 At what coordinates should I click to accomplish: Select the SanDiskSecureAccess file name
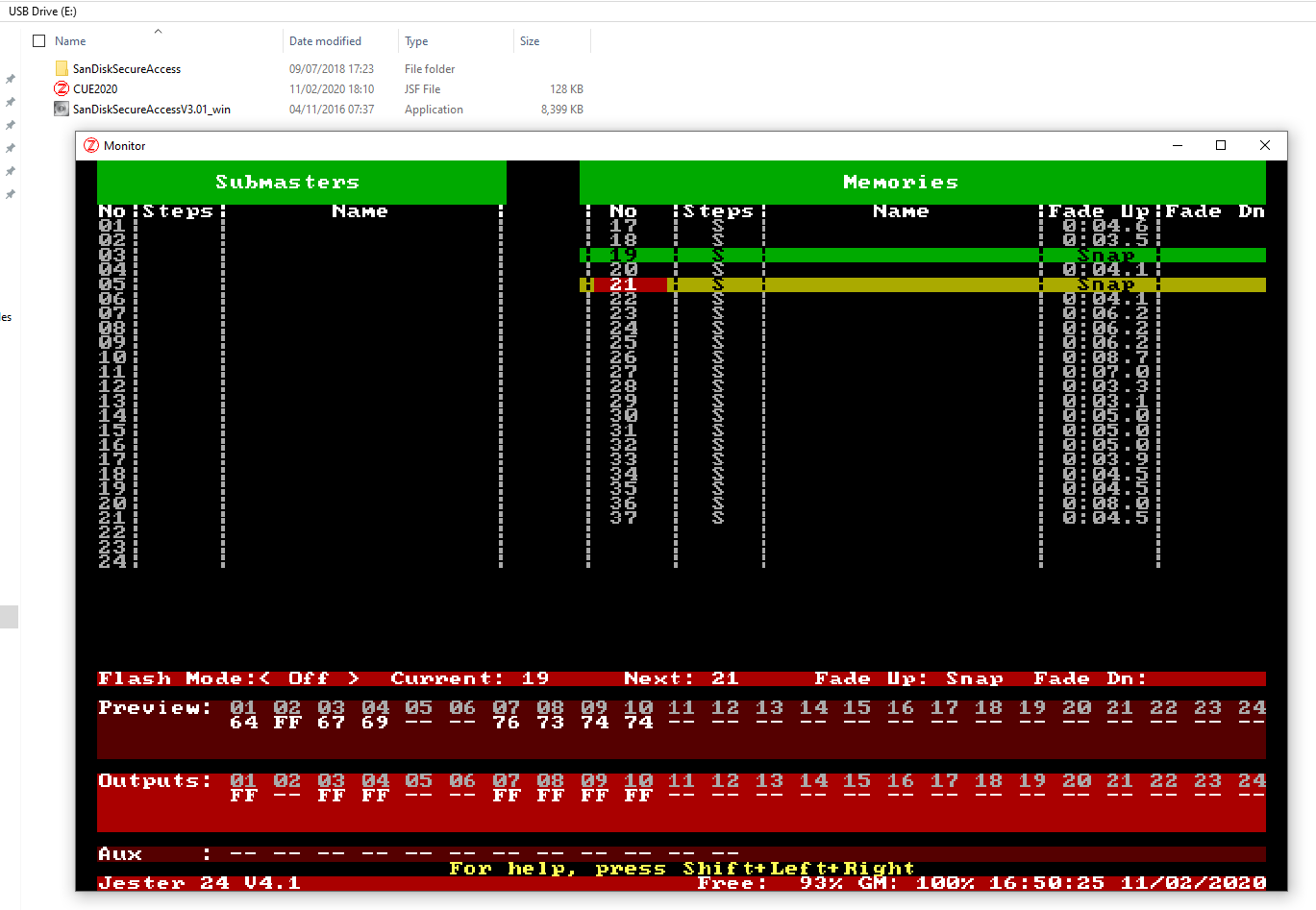click(x=127, y=69)
